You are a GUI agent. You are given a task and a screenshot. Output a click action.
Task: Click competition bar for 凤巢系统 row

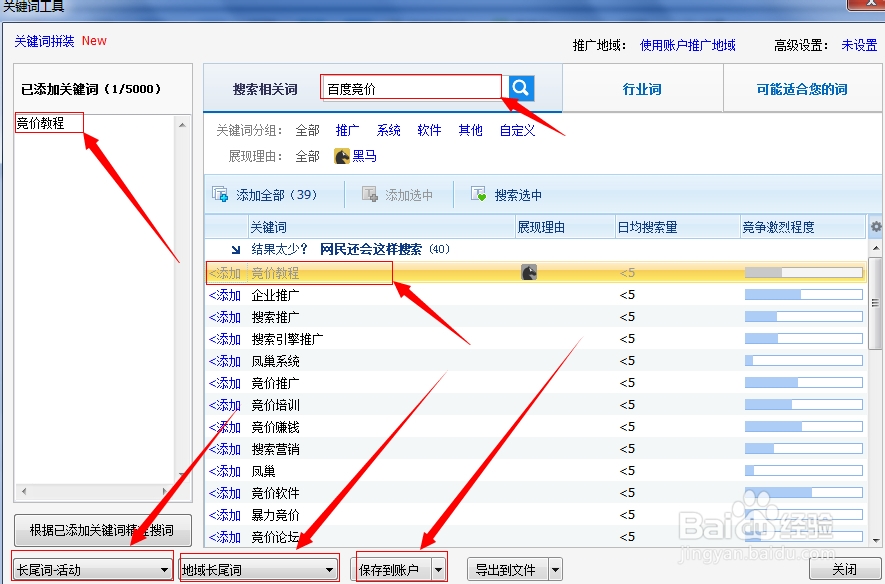point(804,361)
